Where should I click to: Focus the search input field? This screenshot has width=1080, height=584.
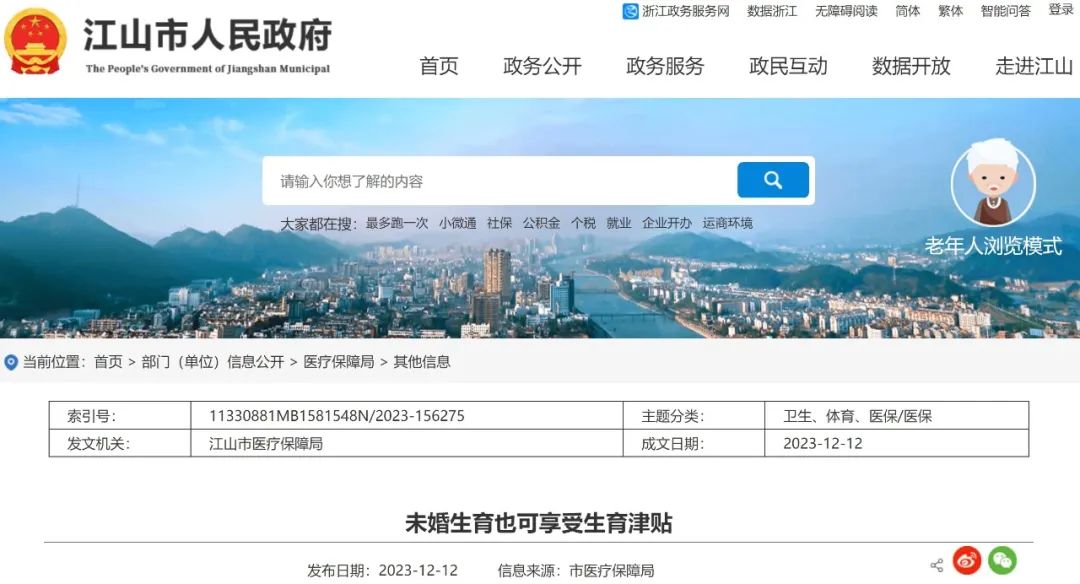[x=499, y=180]
